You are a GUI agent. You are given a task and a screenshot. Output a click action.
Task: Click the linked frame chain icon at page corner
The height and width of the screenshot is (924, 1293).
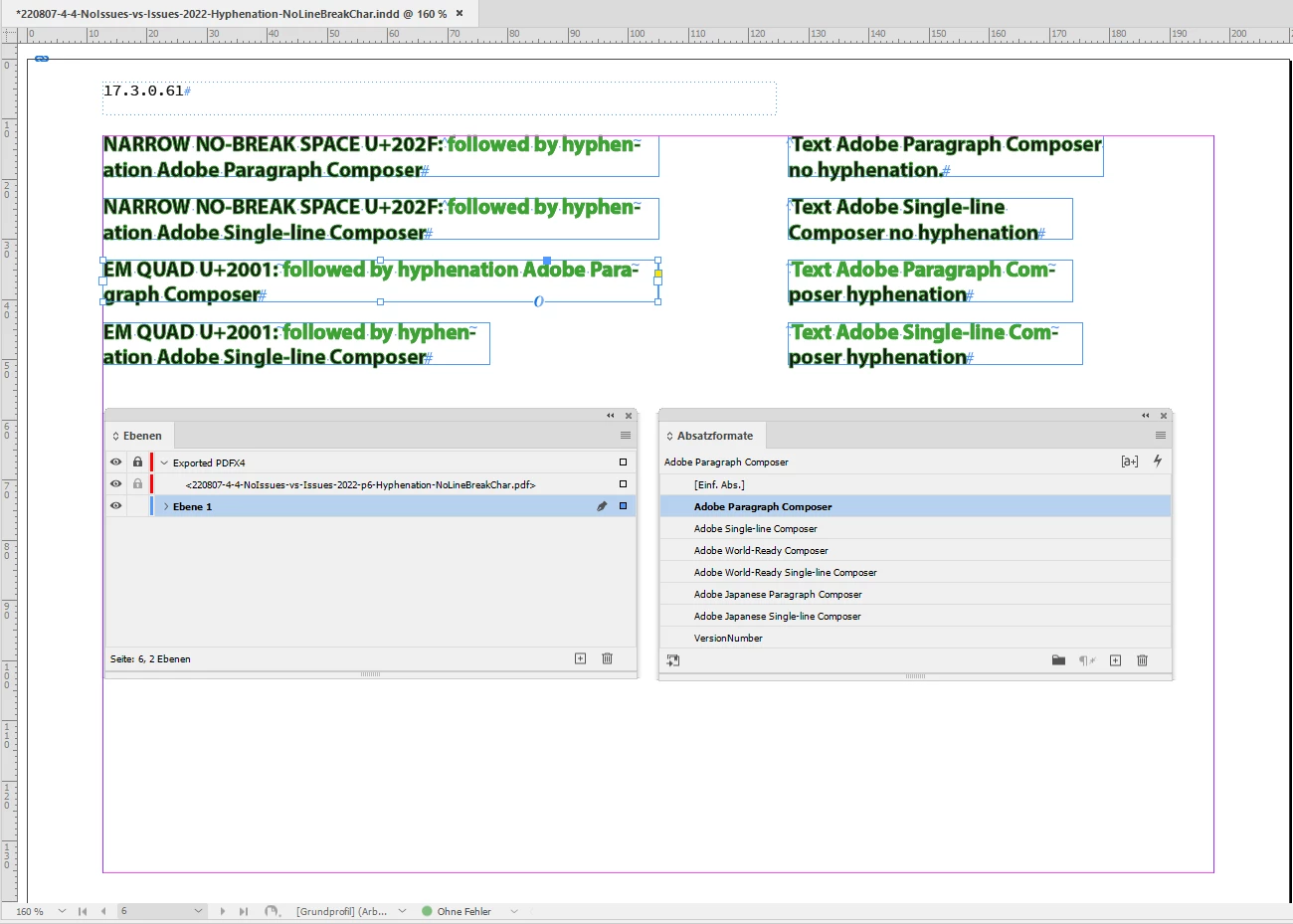tap(42, 59)
